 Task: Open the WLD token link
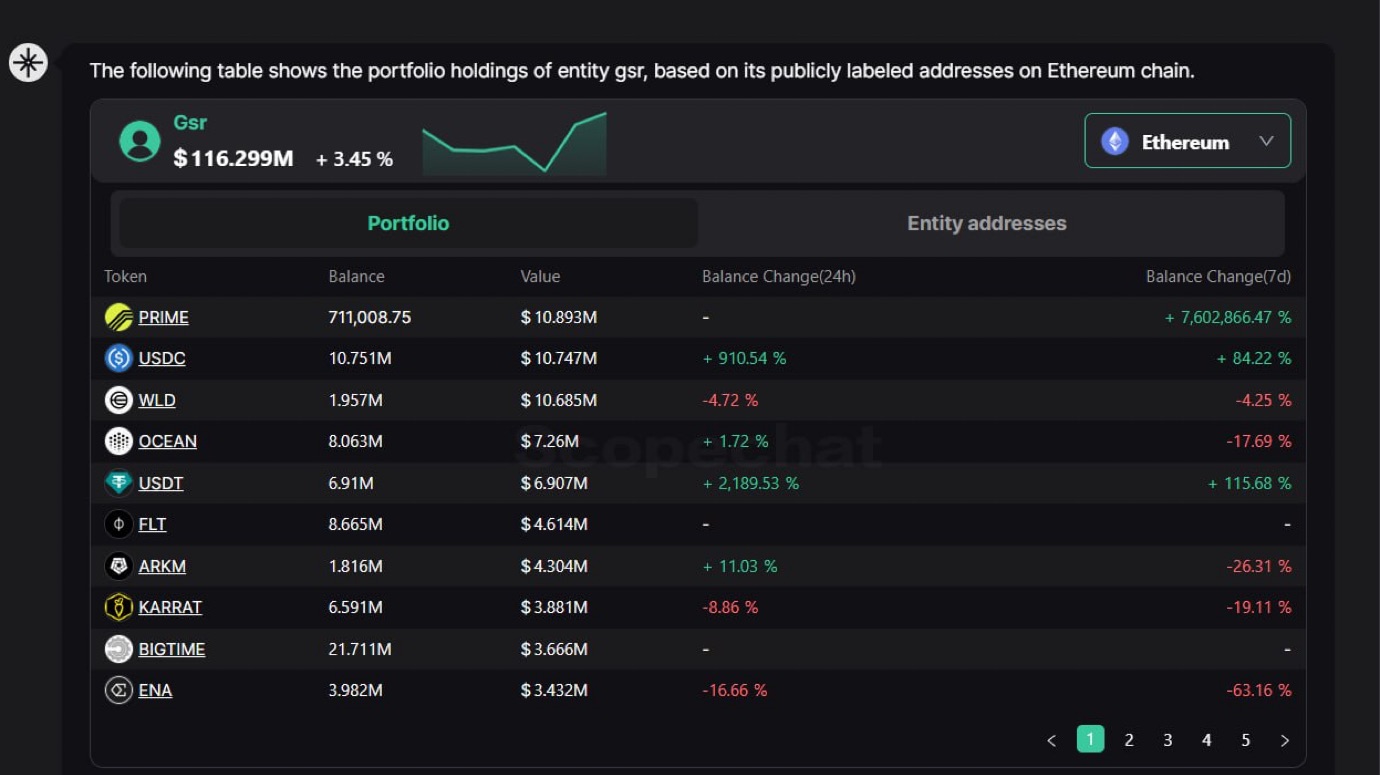pos(157,400)
